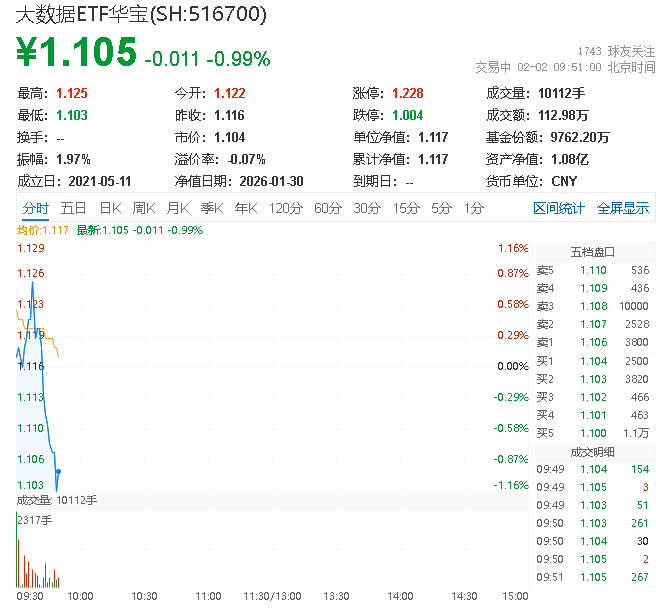Click the 昨收 value 1.116
The height and width of the screenshot is (615, 656).
229,115
